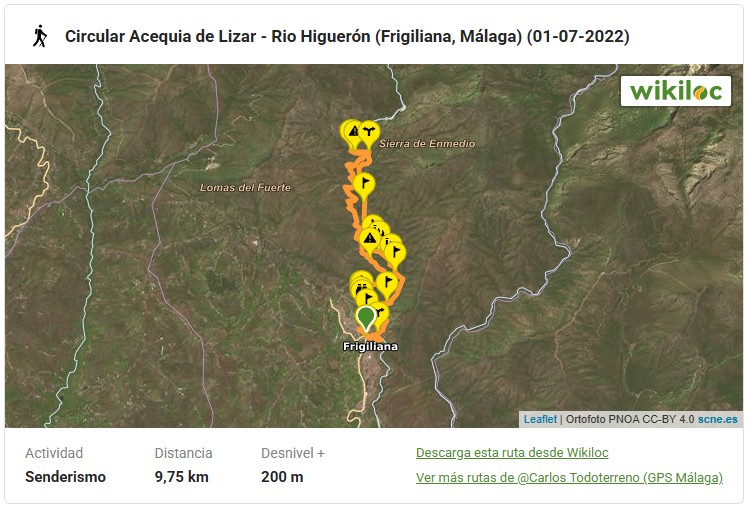Viewport: 747px width, 505px height.
Task: Click the flag marker on route's eastern lower section
Action: tap(385, 282)
